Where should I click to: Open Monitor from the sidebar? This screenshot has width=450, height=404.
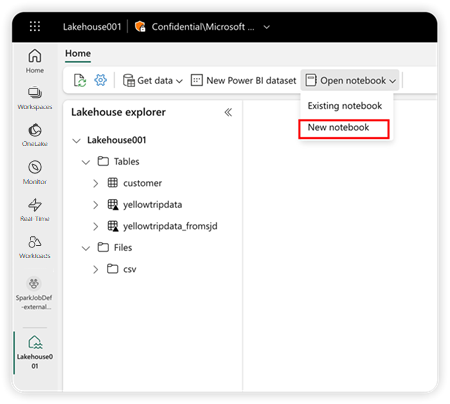tap(35, 172)
